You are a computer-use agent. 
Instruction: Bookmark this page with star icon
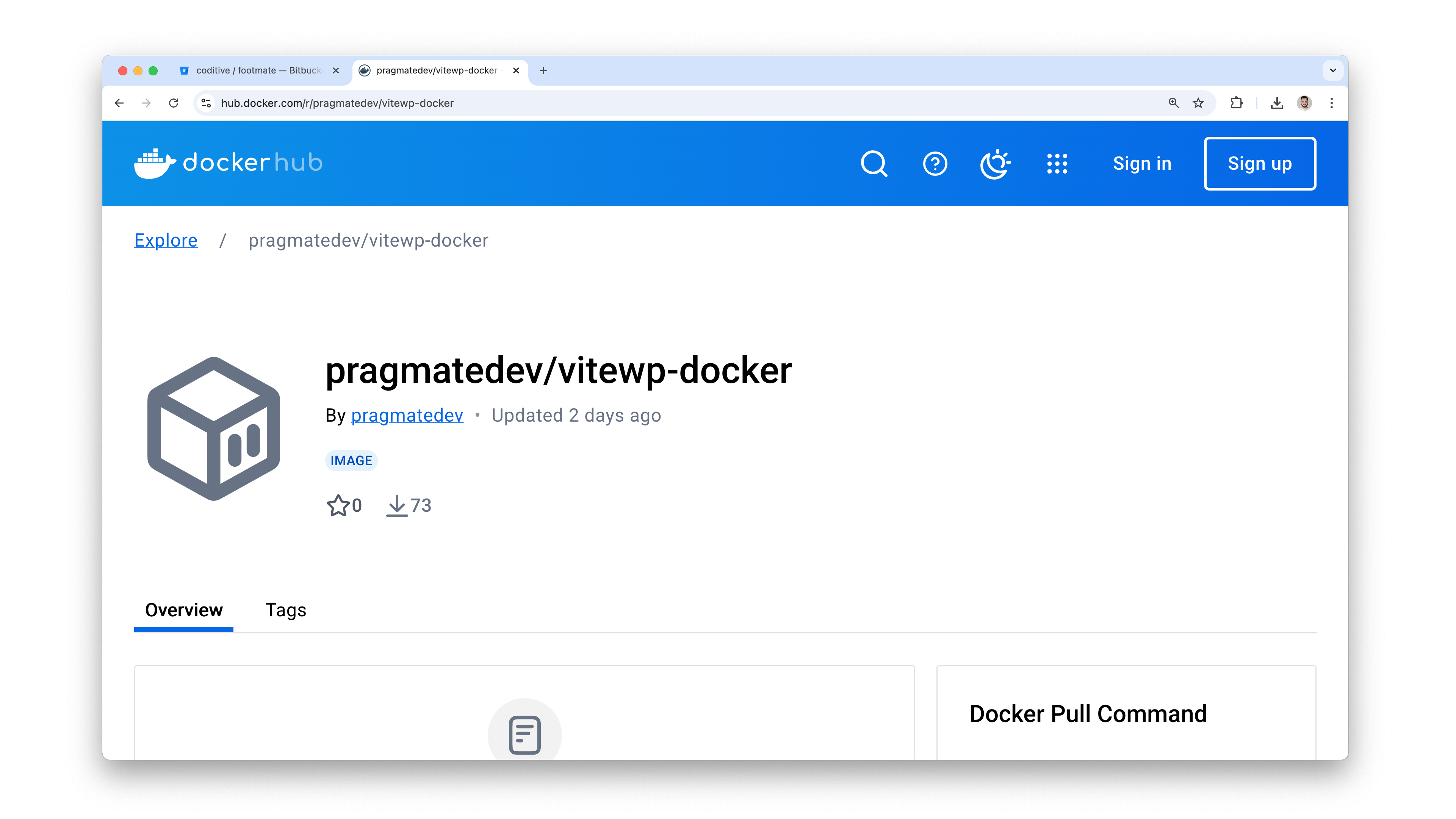pos(1198,103)
